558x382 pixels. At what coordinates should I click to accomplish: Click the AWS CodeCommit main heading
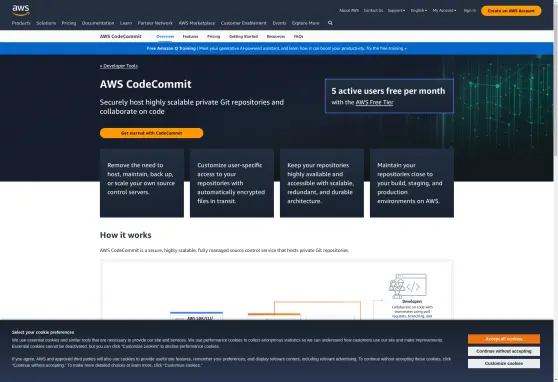tap(146, 84)
